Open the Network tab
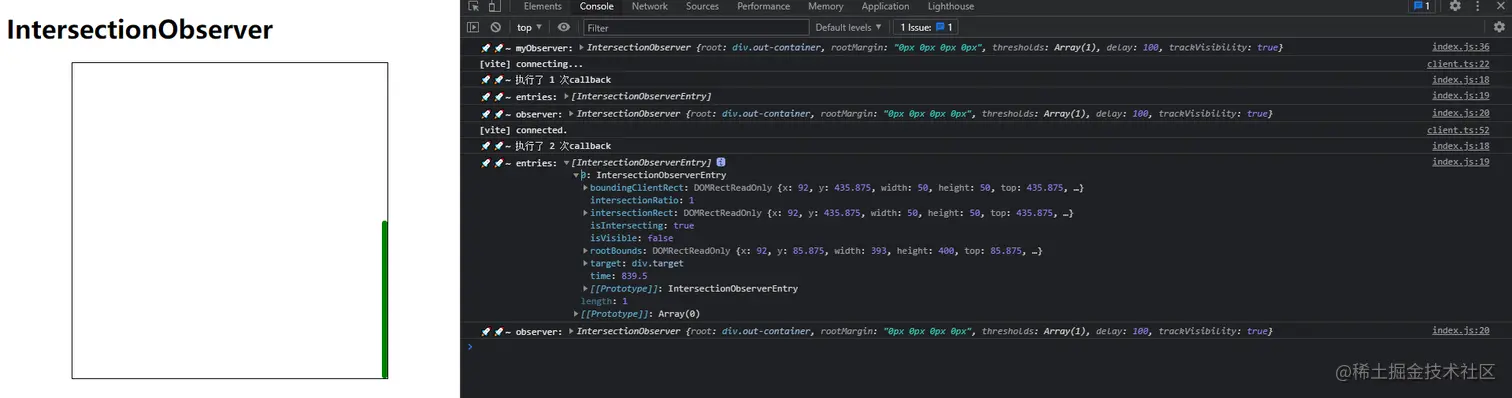1512x398 pixels. (649, 6)
